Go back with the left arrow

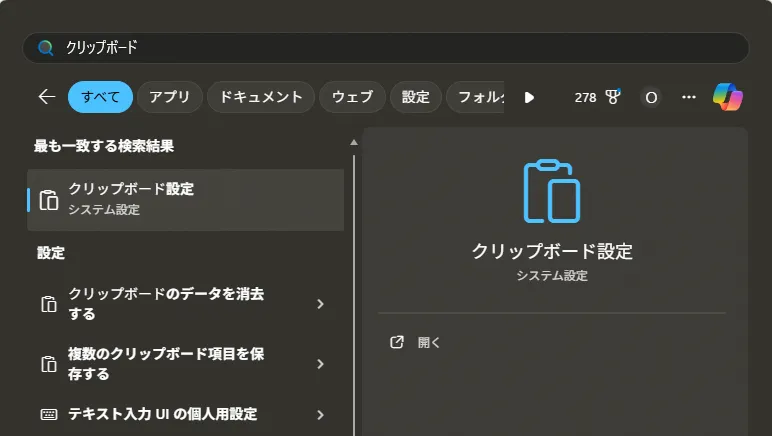click(47, 97)
